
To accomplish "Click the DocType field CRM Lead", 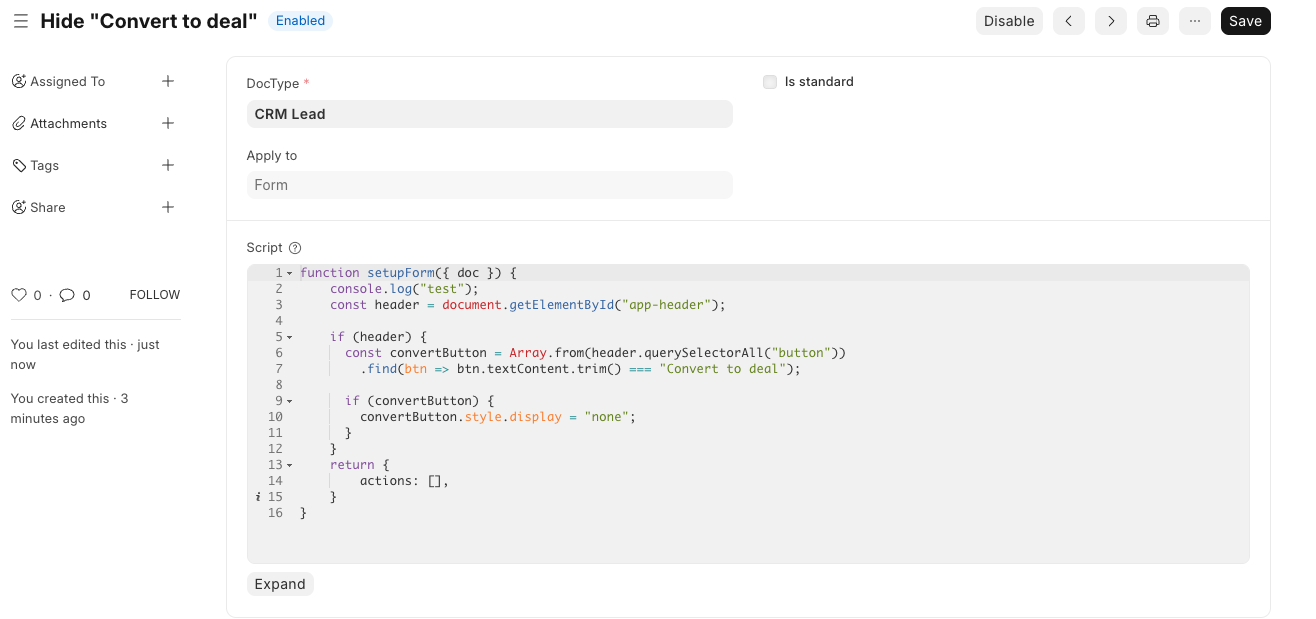I will click(x=489, y=114).
